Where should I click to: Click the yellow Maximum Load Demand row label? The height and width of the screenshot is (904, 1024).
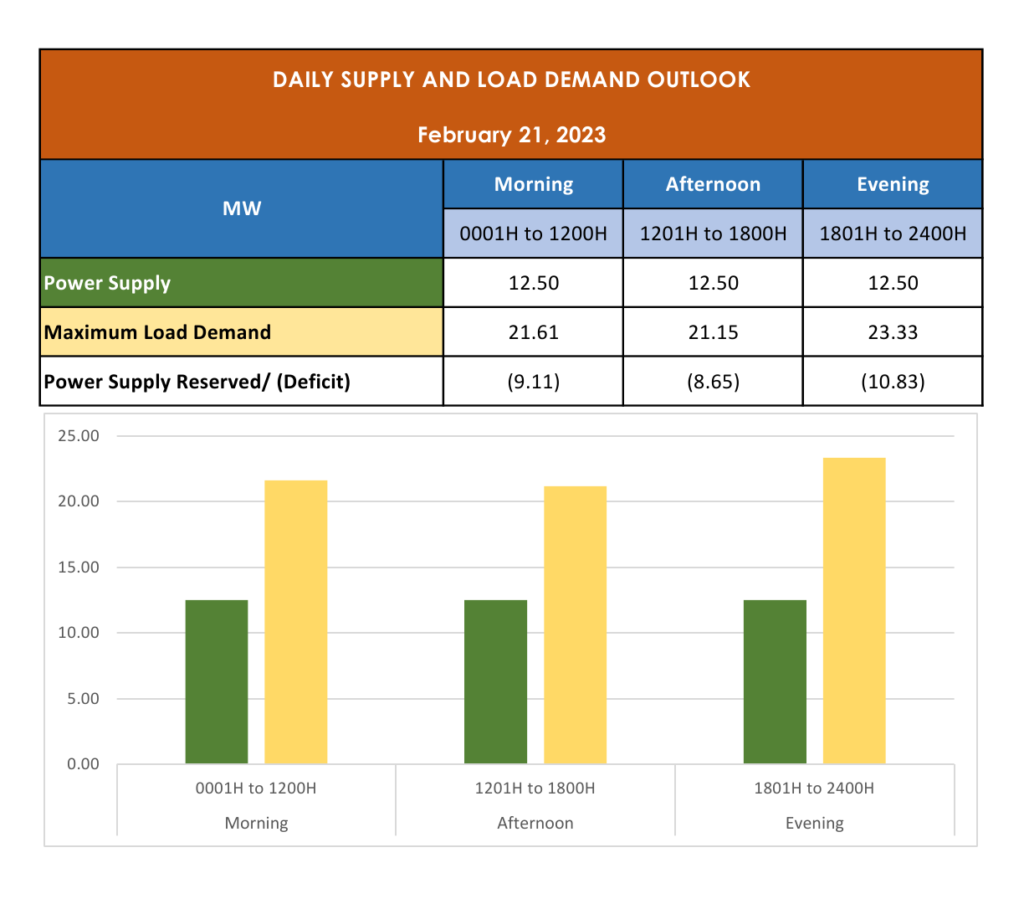[x=242, y=332]
